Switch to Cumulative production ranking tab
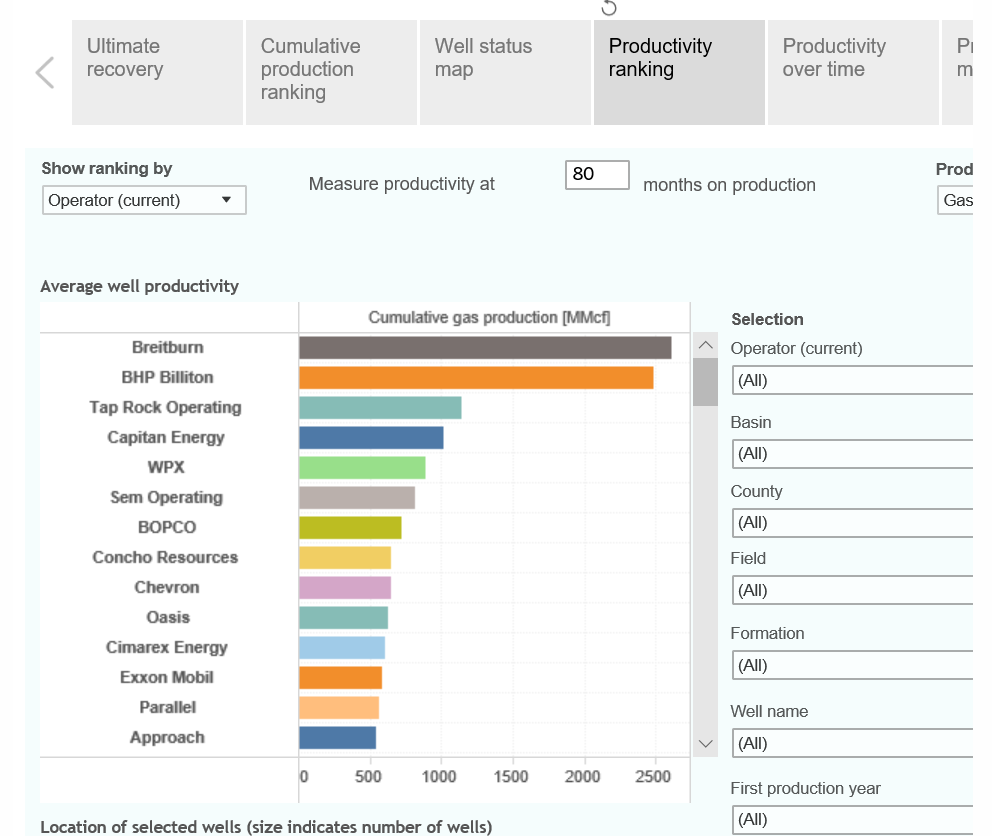The height and width of the screenshot is (836, 992). point(332,72)
